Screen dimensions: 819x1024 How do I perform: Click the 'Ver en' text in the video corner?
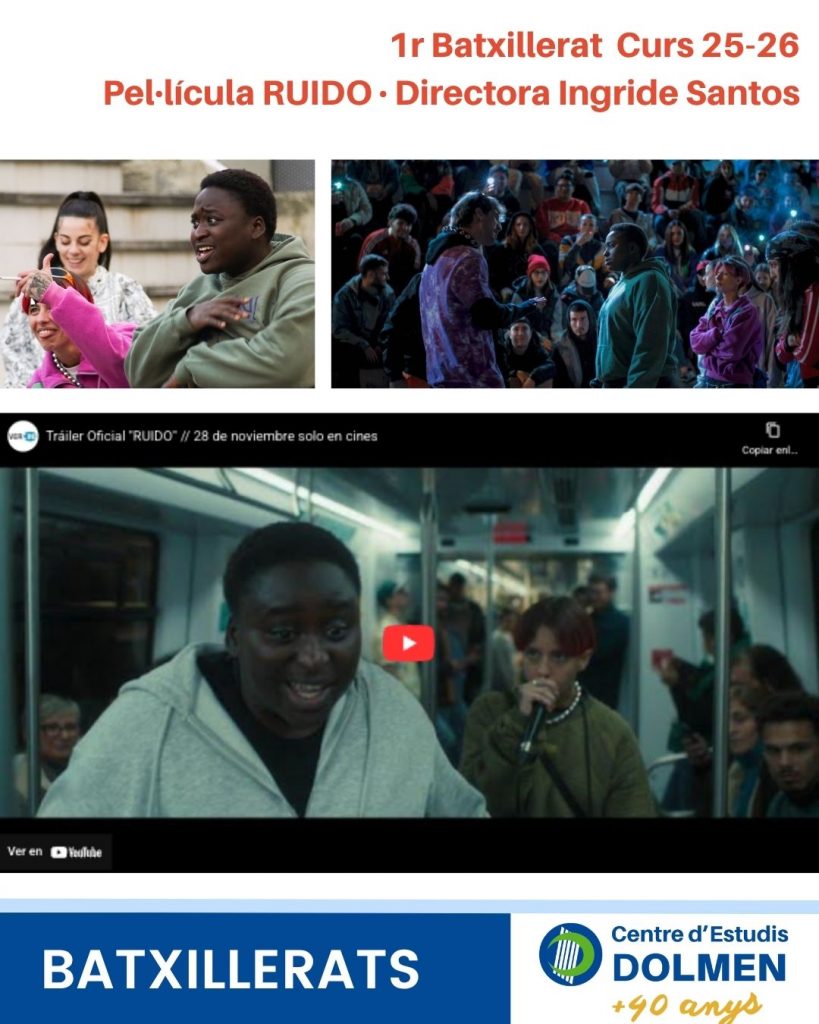[x=24, y=852]
